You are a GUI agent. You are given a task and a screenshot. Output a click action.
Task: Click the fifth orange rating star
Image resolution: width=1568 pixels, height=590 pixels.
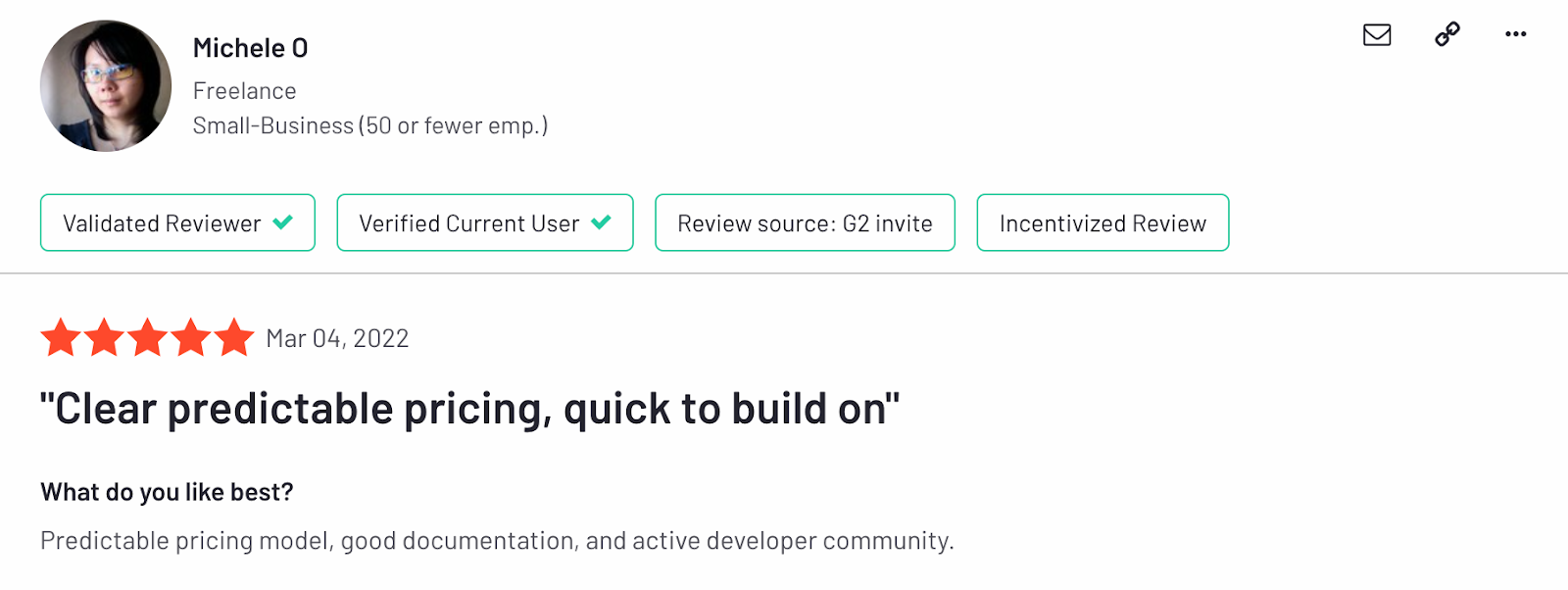(x=234, y=337)
